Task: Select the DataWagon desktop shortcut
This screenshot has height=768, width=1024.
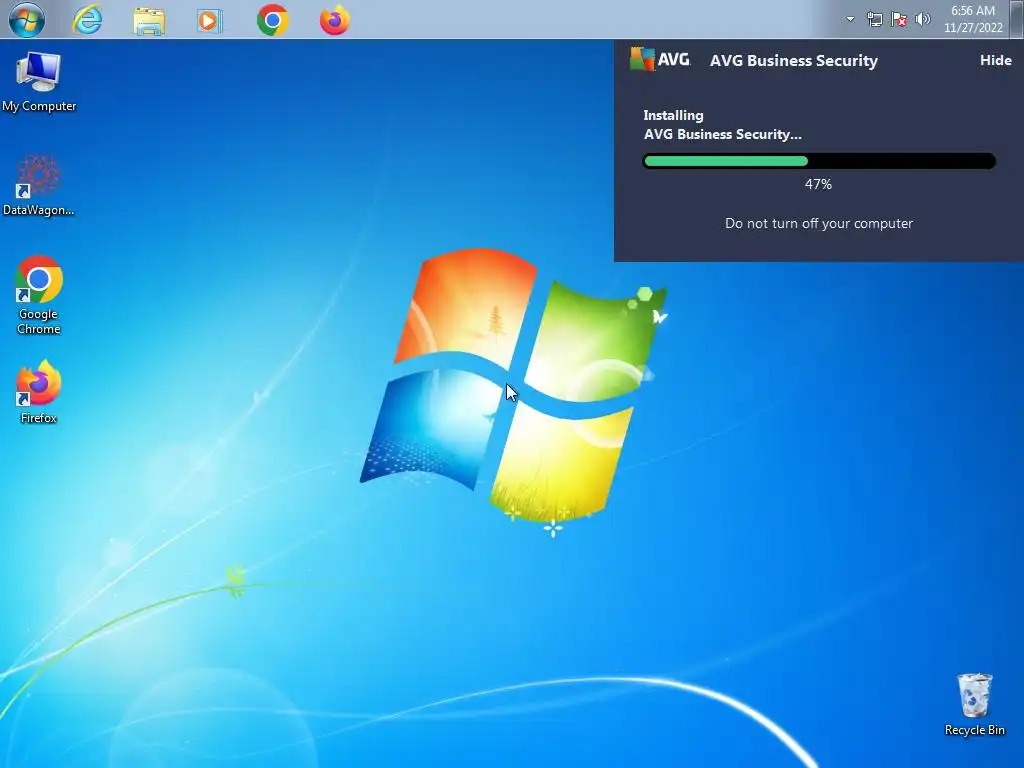Action: [x=39, y=185]
